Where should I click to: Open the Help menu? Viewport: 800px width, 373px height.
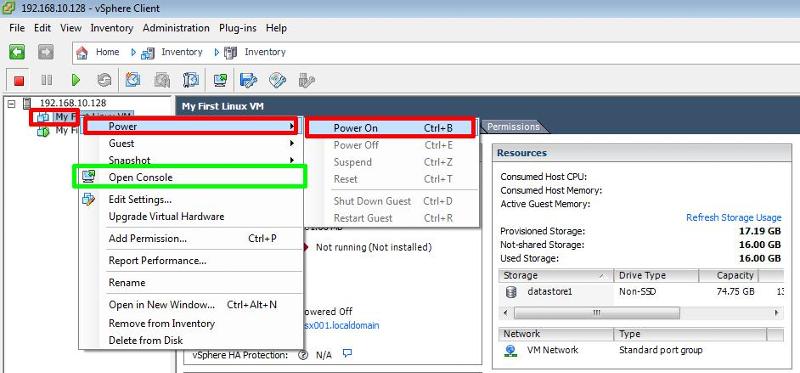tap(276, 28)
